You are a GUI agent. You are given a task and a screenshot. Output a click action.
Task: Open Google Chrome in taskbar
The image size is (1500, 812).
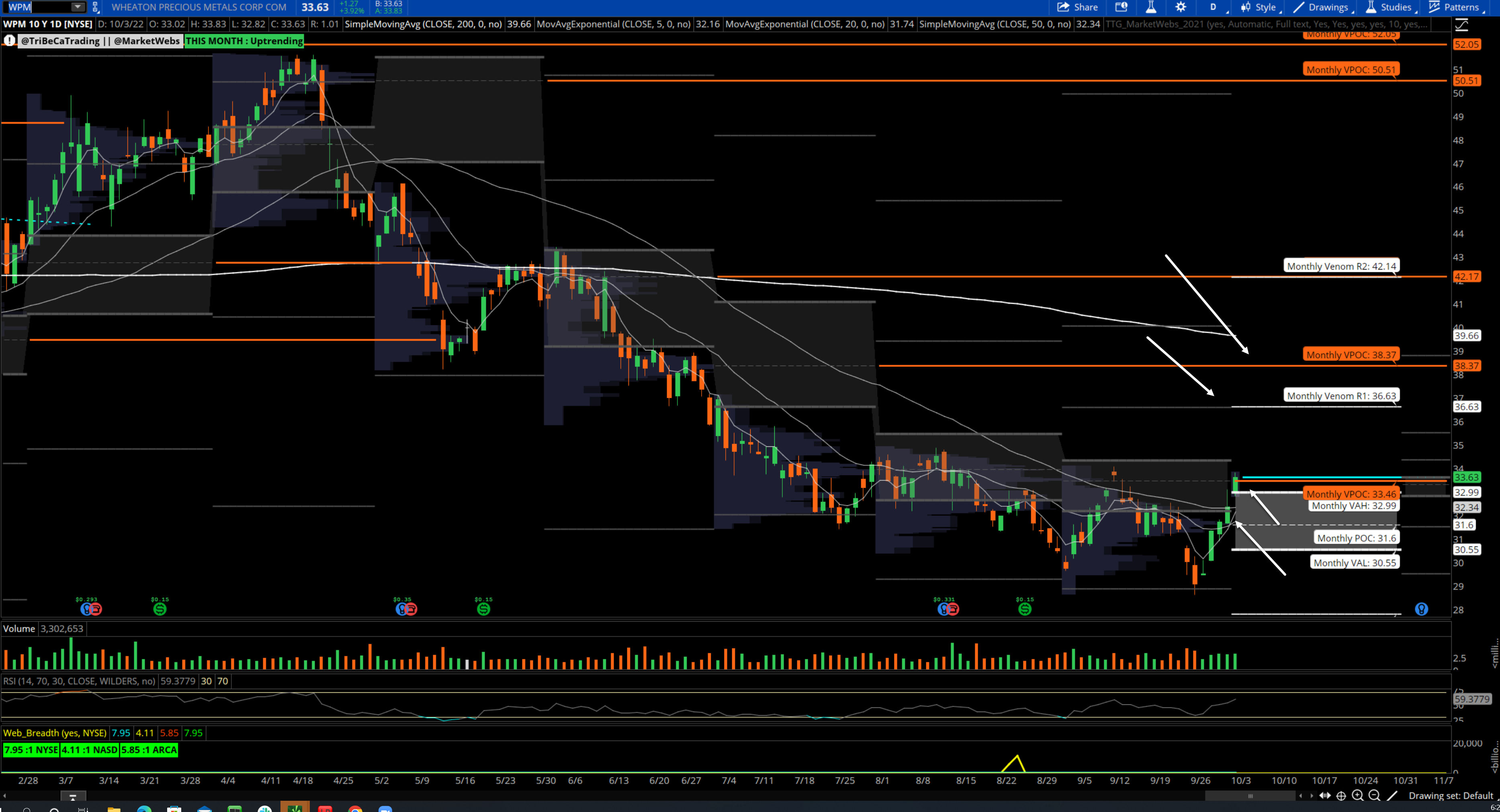pyautogui.click(x=355, y=809)
